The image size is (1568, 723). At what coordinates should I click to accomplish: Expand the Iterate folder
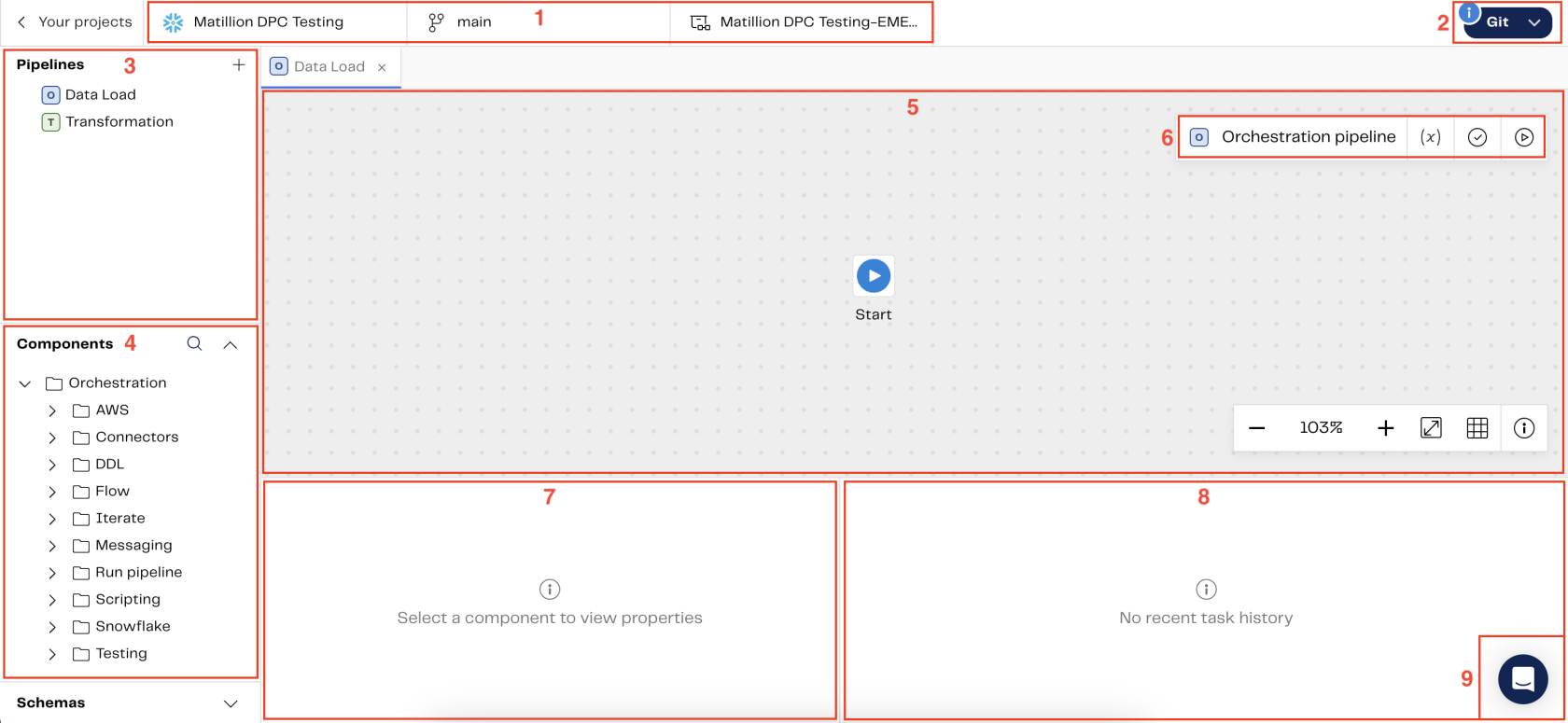point(52,519)
